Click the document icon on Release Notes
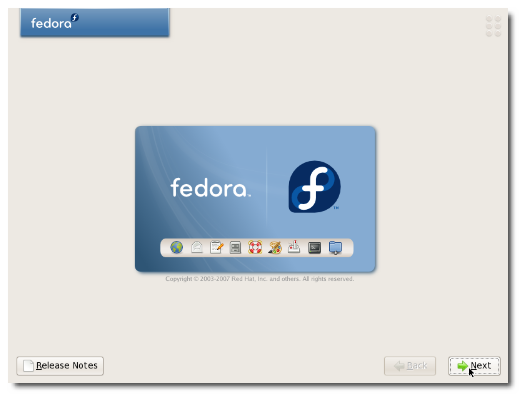This screenshot has height=396, width=521. (28, 366)
